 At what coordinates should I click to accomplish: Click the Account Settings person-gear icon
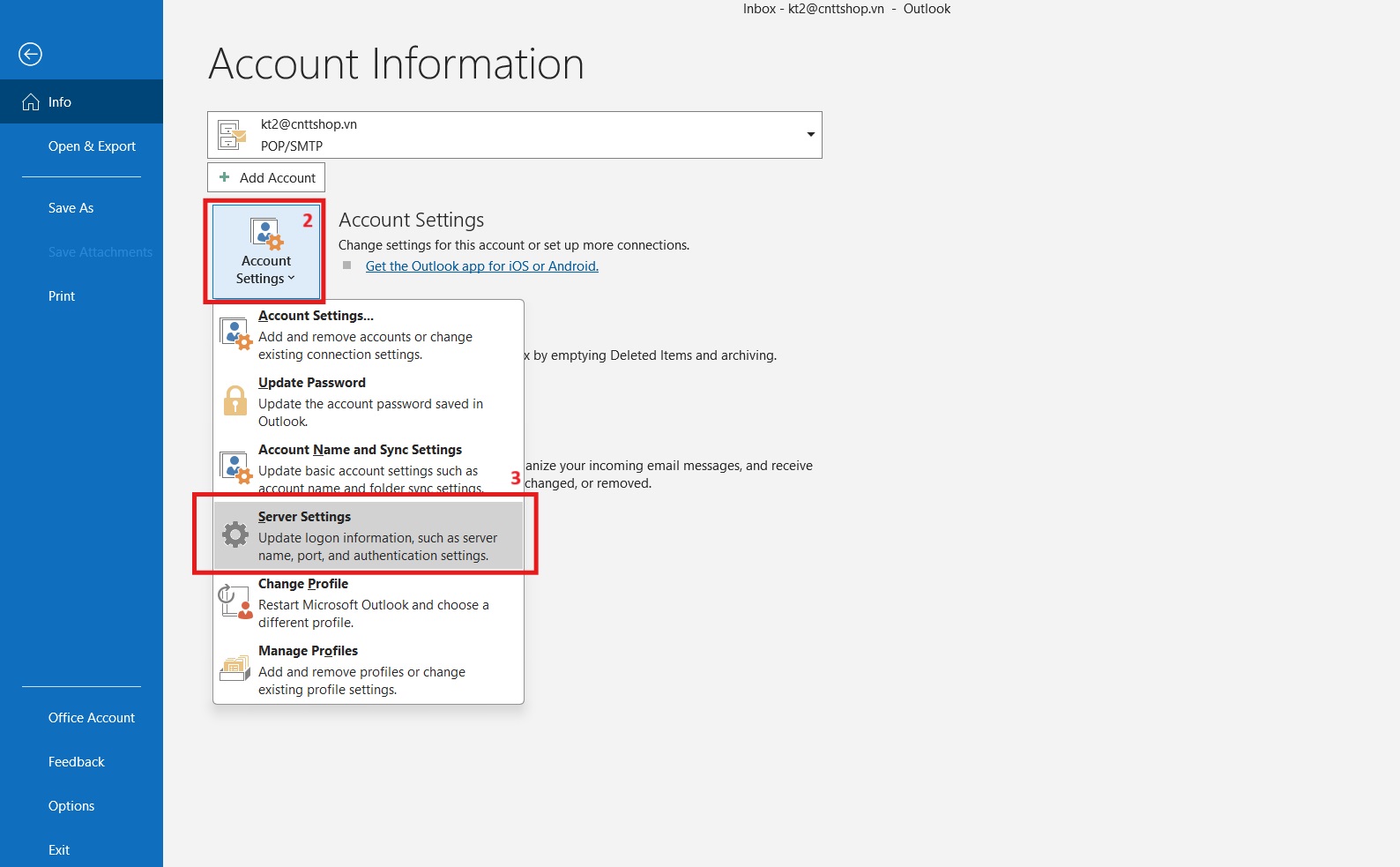click(x=266, y=234)
